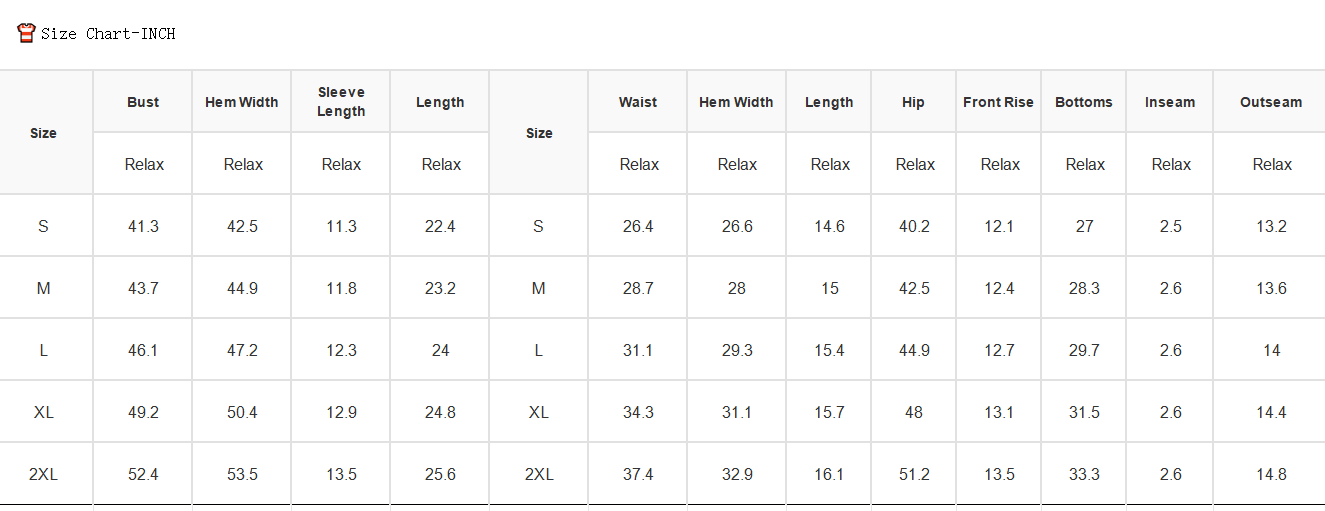Click the XL hip value 48
1325x511 pixels.
click(914, 412)
